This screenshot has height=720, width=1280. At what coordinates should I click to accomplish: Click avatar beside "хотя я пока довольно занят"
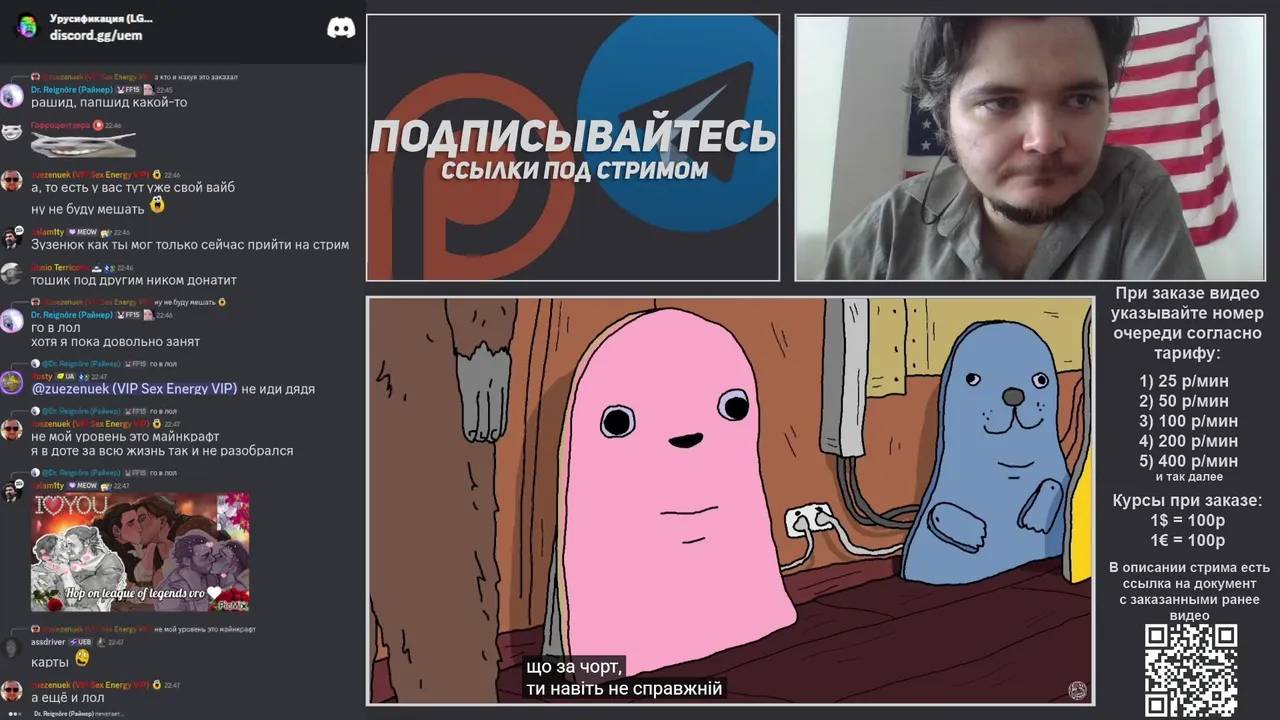[12, 321]
